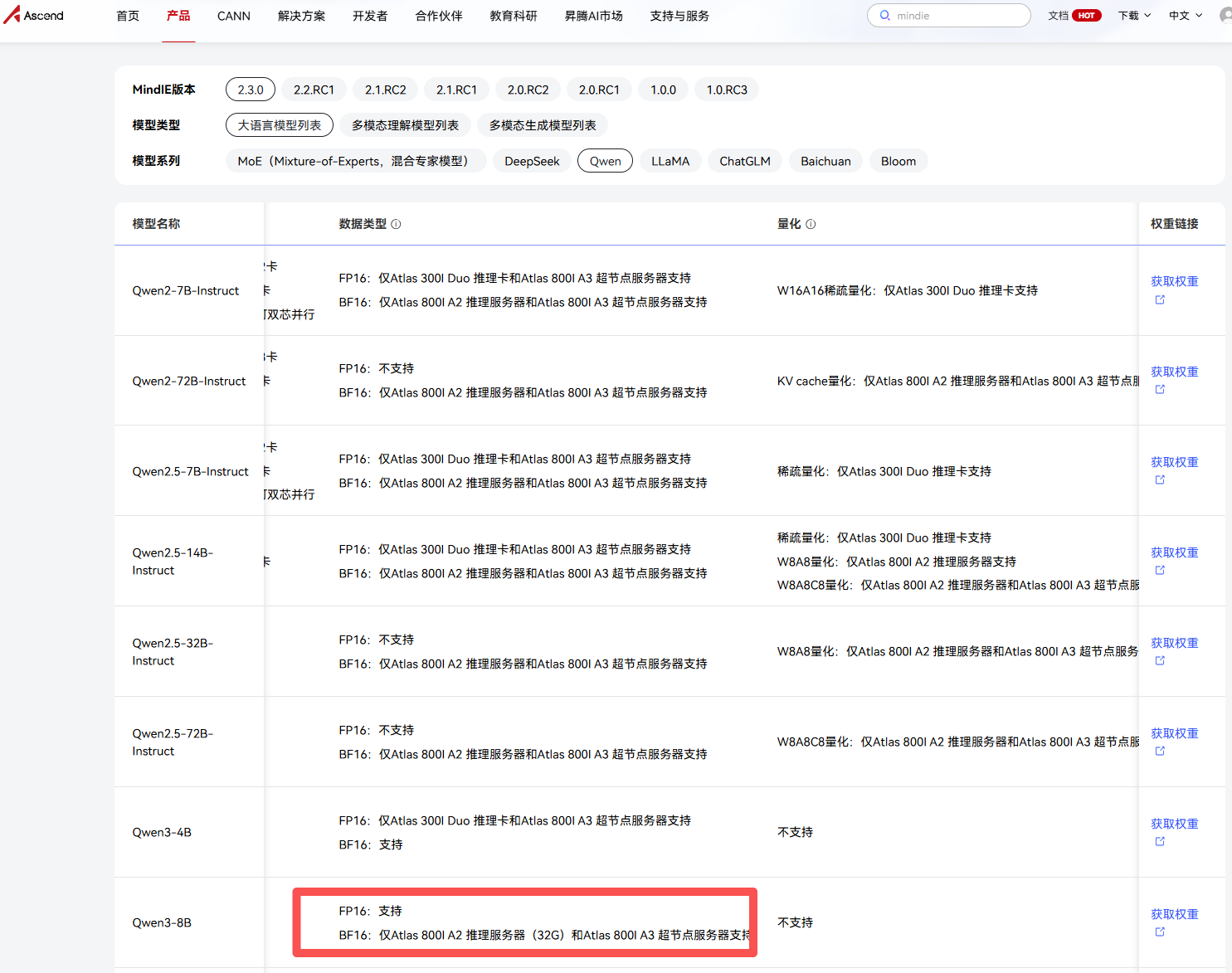Click the HOT badge next to 文档
The height and width of the screenshot is (973, 1232).
click(x=1086, y=16)
